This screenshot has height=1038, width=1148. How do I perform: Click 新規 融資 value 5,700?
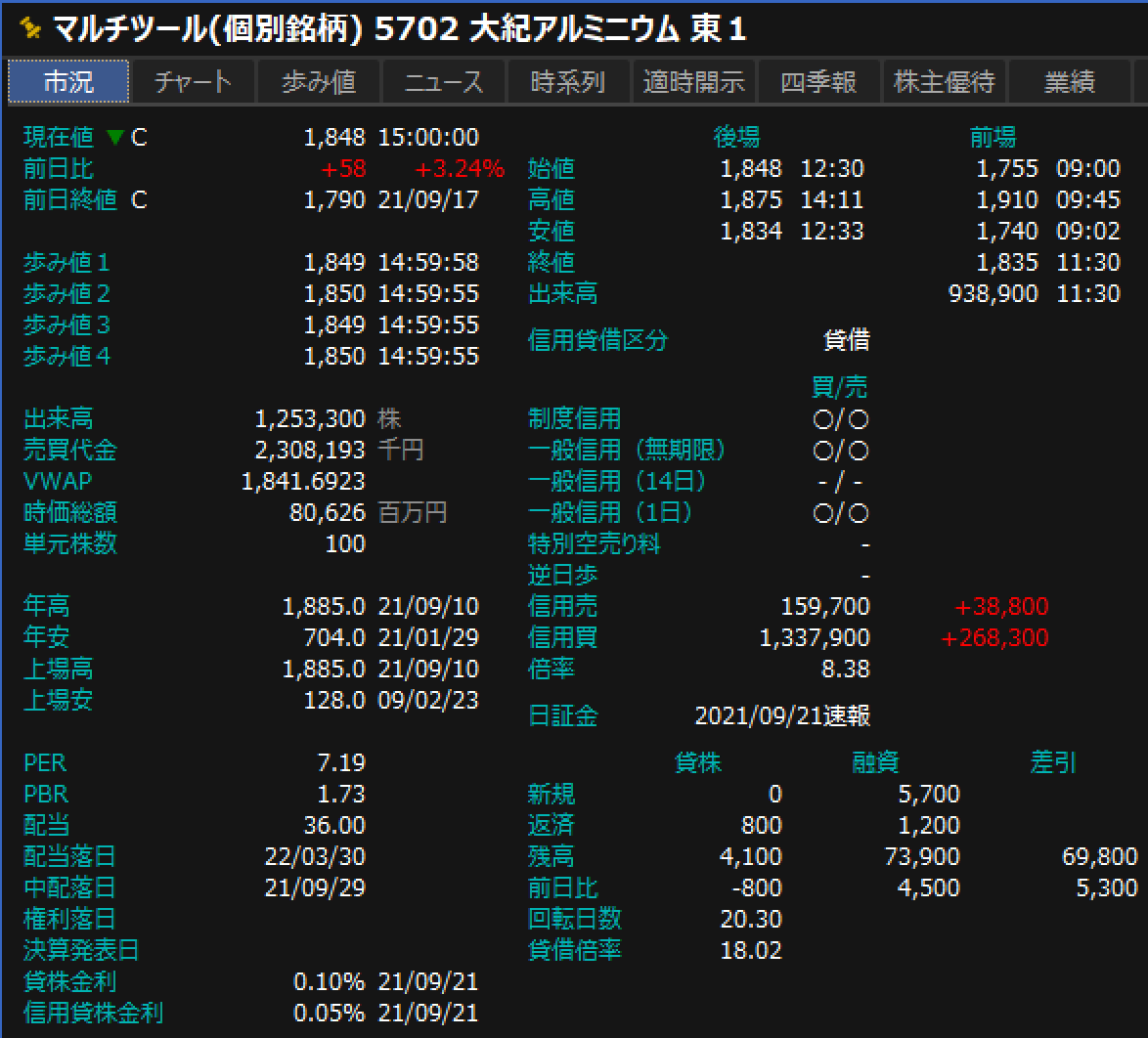[929, 795]
